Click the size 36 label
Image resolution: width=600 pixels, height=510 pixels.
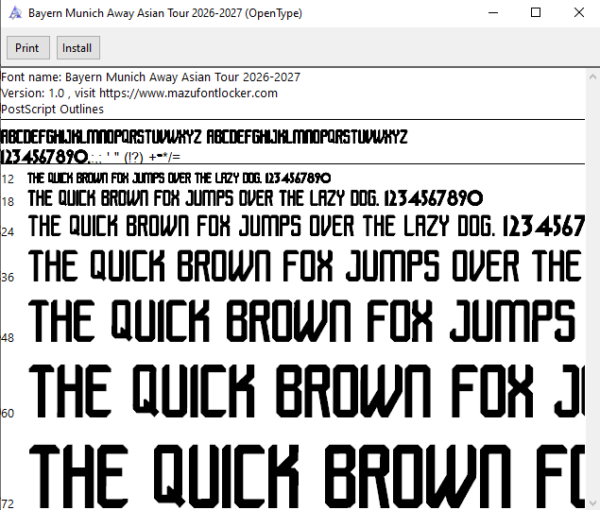(x=7, y=277)
